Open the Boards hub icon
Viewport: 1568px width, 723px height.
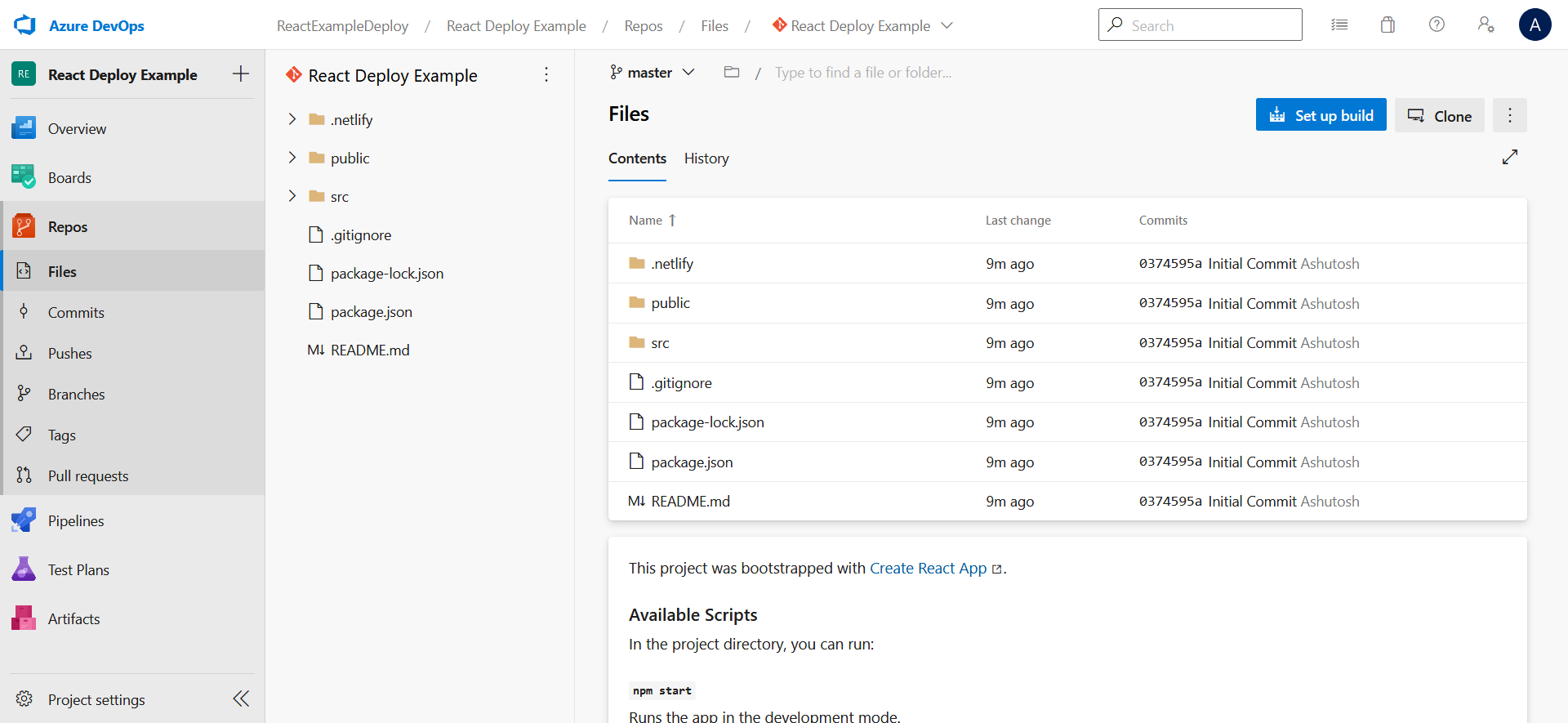pyautogui.click(x=24, y=177)
